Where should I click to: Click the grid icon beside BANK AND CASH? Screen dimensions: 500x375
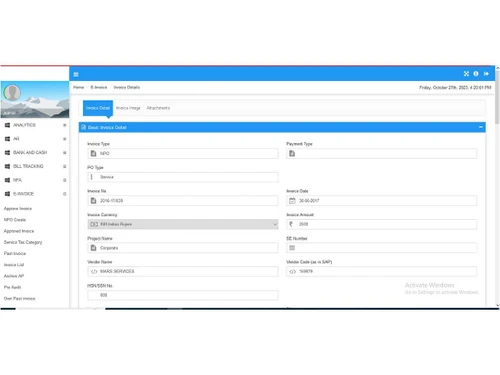(7, 152)
